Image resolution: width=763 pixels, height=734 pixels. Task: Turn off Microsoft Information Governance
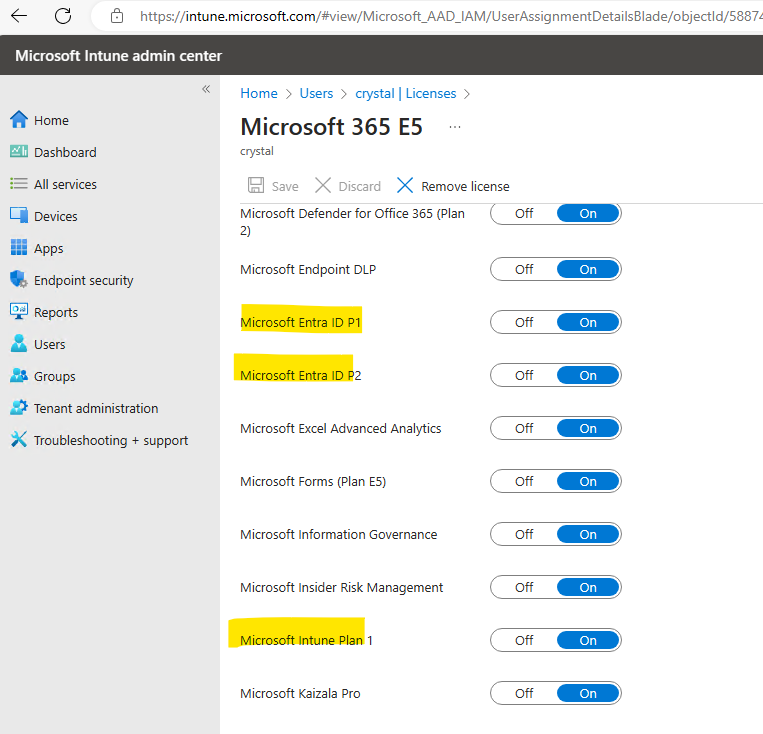tap(524, 535)
